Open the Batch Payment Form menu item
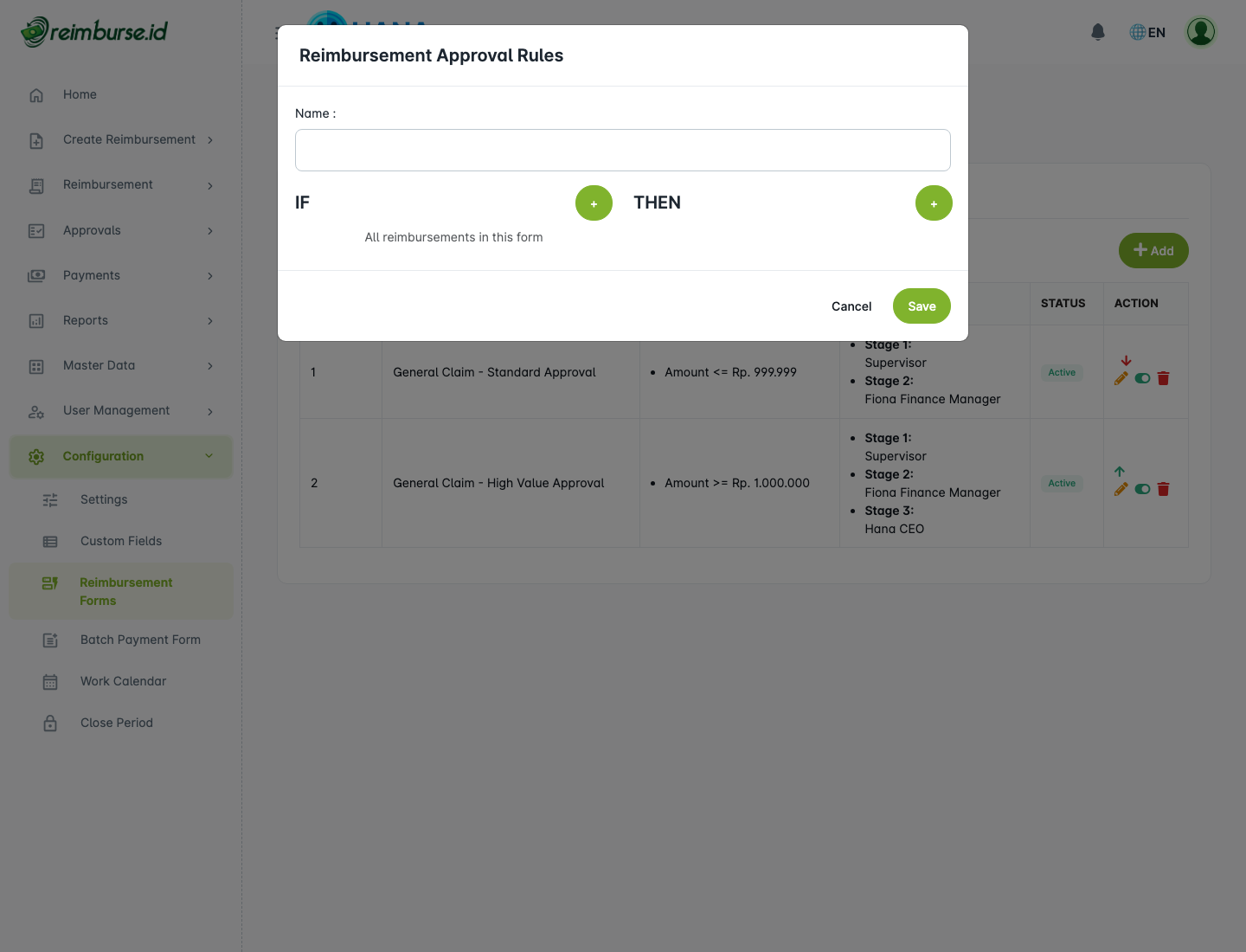This screenshot has height=952, width=1246. [x=140, y=640]
